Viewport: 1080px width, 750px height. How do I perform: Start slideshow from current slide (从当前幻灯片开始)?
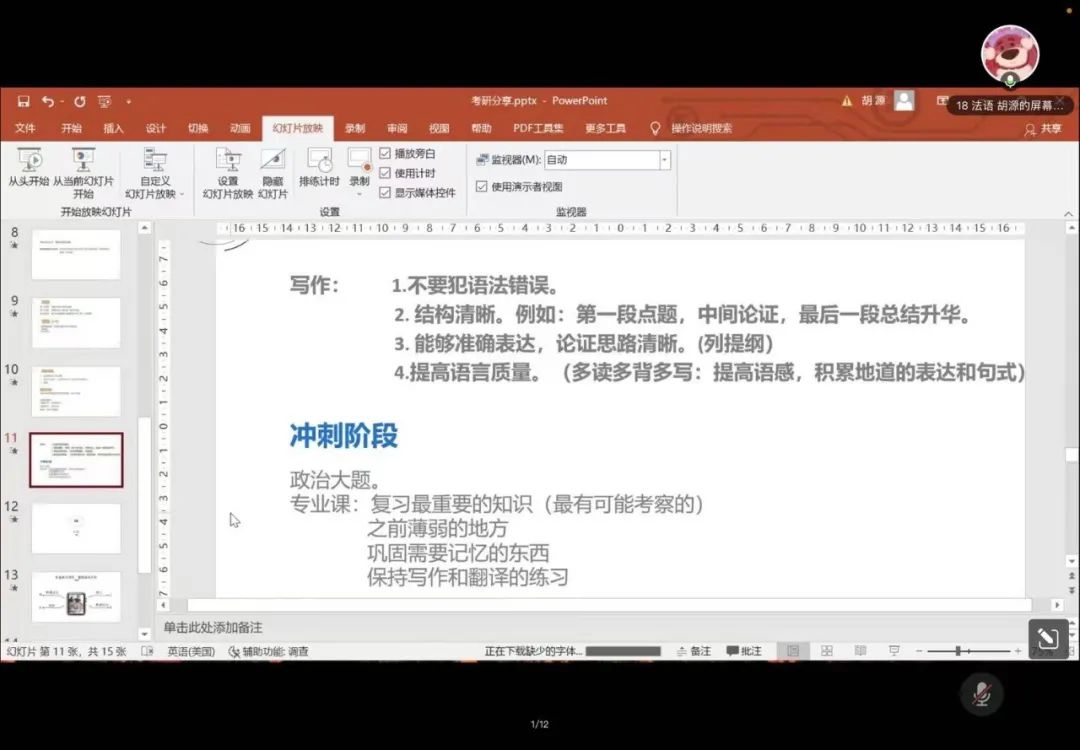click(83, 168)
